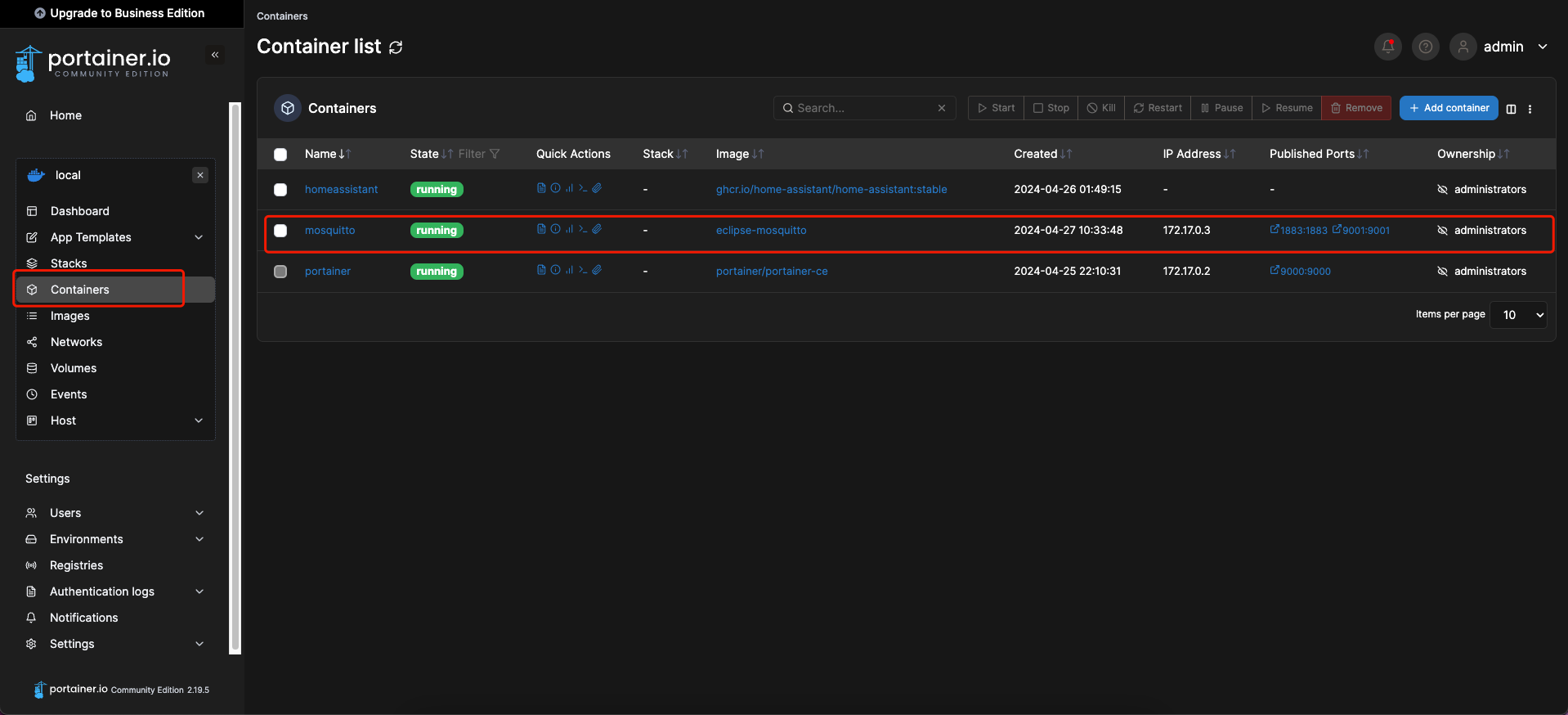Expand Authentication logs submenu
The width and height of the screenshot is (1568, 715).
pos(199,591)
